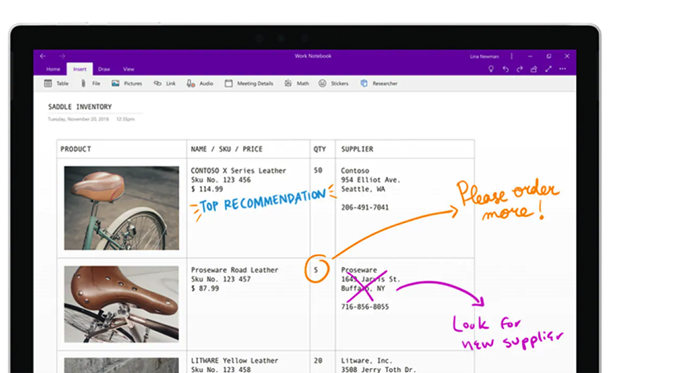Click the quantity 50 cell

[x=318, y=171]
